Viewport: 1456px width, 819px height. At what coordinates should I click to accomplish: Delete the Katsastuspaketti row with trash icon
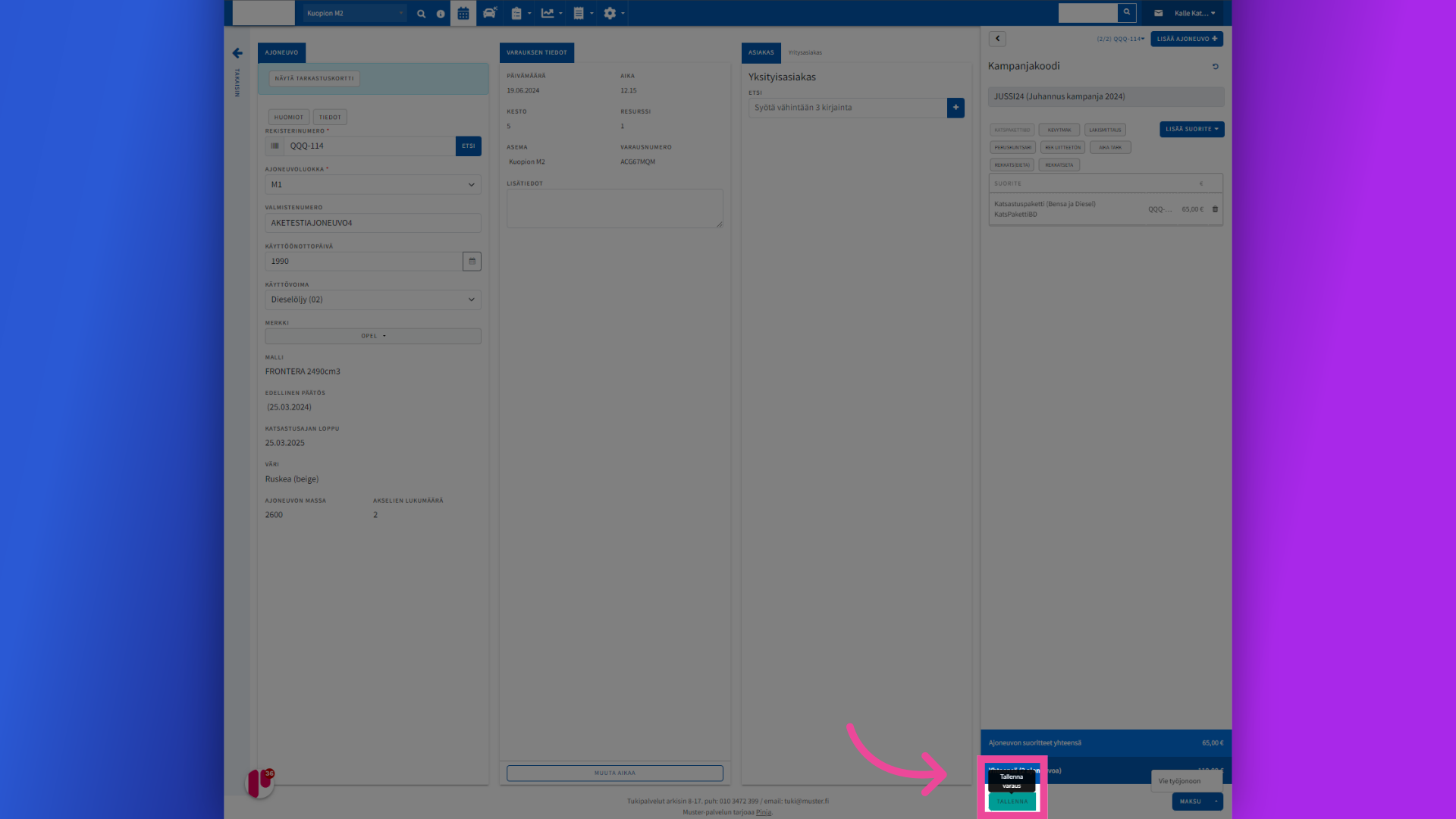[1215, 209]
